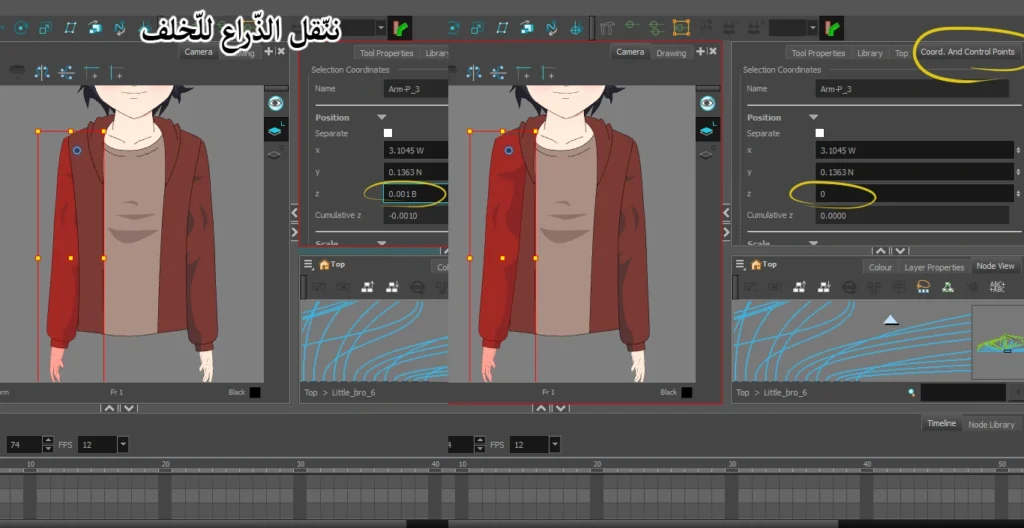Screen dimensions: 1024x528
Task: Toggle the eye icon in left Camera view
Action: (276, 103)
